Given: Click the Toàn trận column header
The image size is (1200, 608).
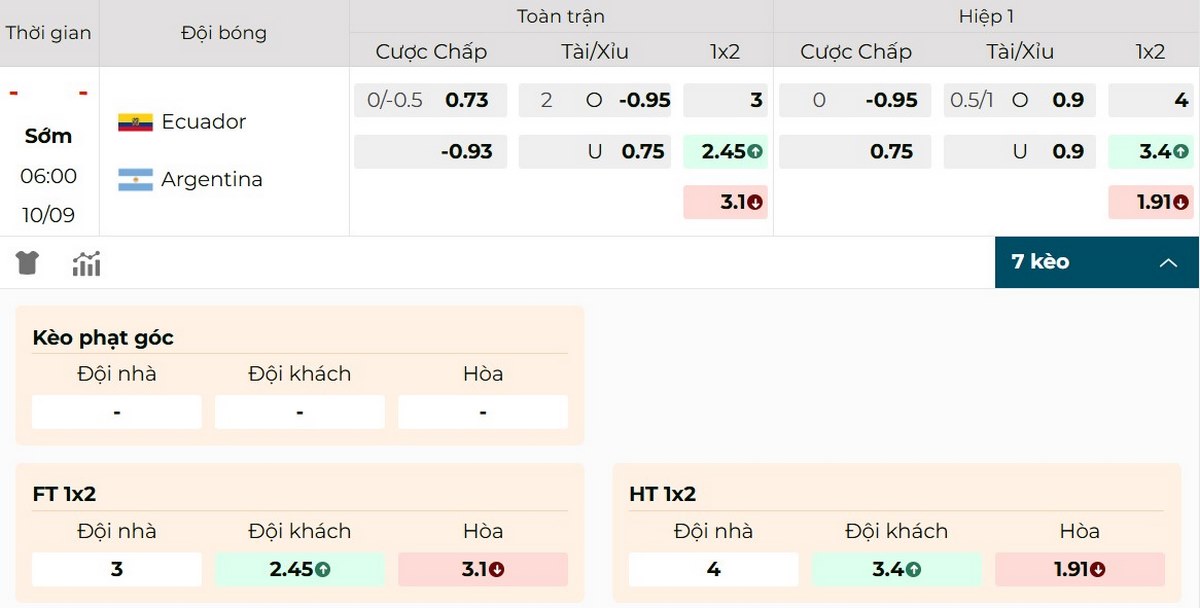Looking at the screenshot, I should click(x=560, y=17).
